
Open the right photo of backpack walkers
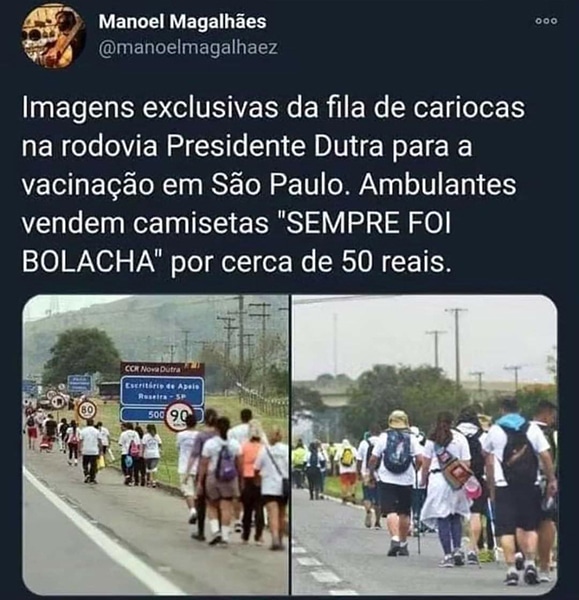[425, 445]
